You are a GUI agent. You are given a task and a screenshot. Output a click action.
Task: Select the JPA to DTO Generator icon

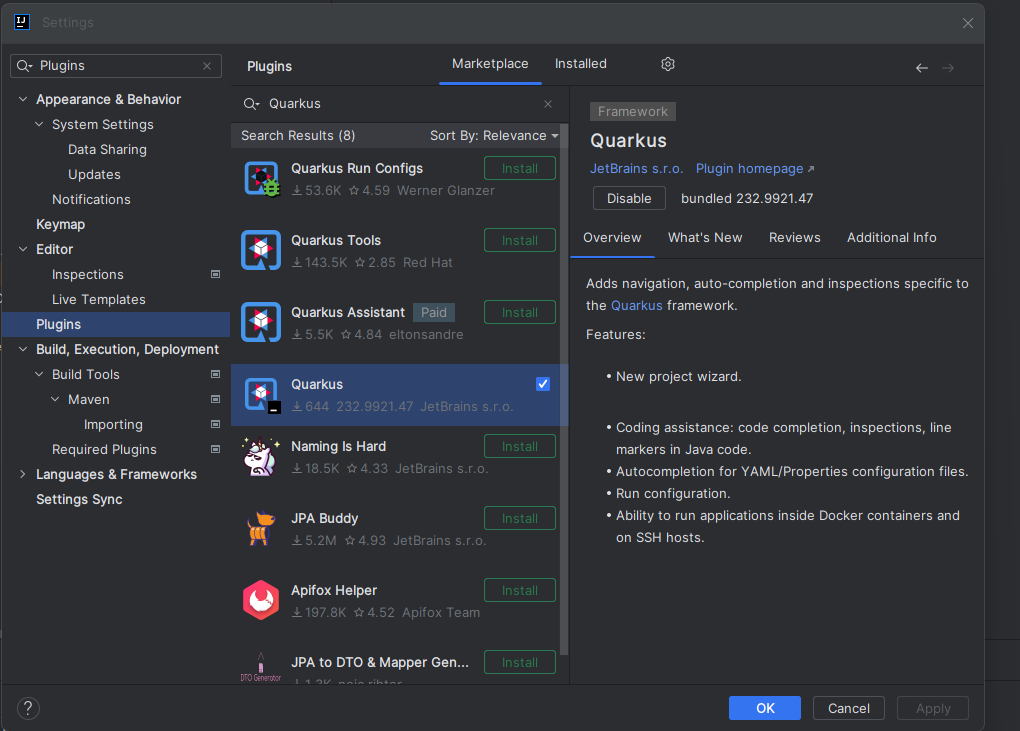tap(261, 667)
